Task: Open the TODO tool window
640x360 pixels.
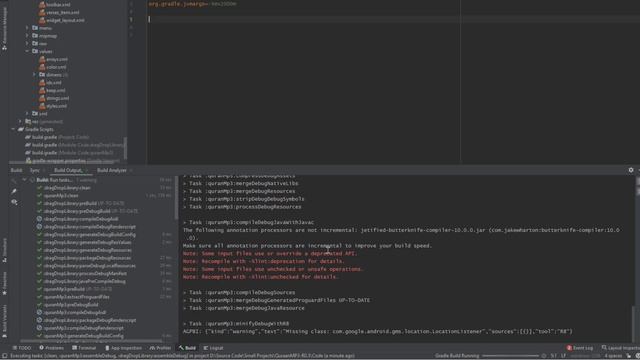Action: 22,348
